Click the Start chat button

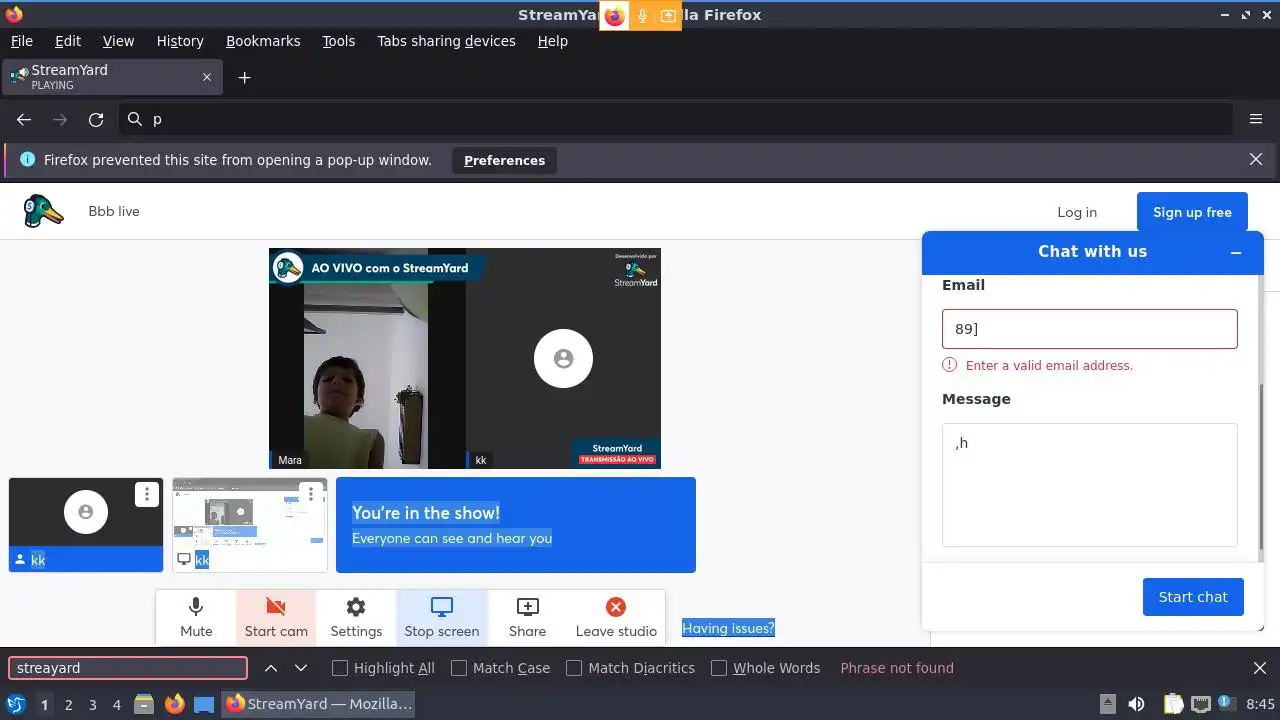(1193, 597)
